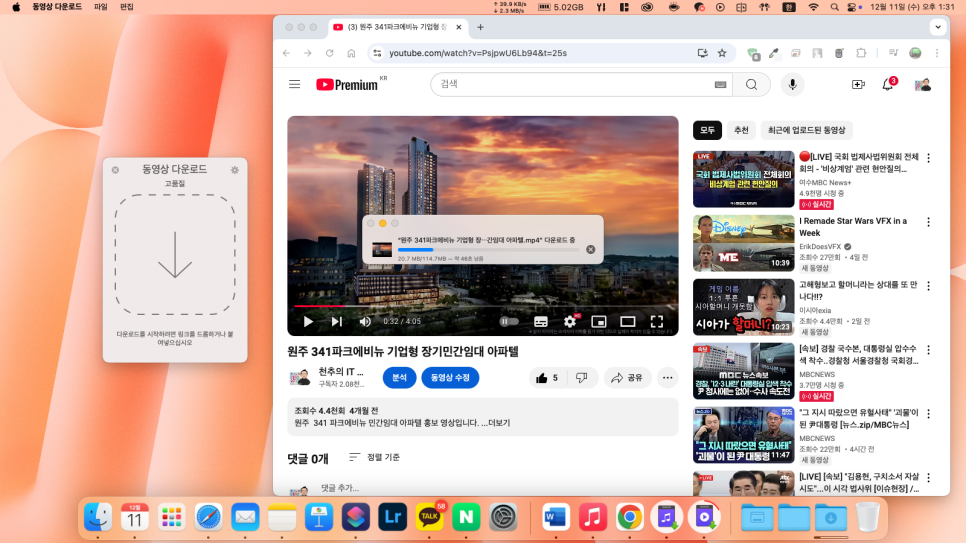Screen dimensions: 966x543
Task: Open options for 국회 법제사법위원회 live video
Action: point(928,158)
